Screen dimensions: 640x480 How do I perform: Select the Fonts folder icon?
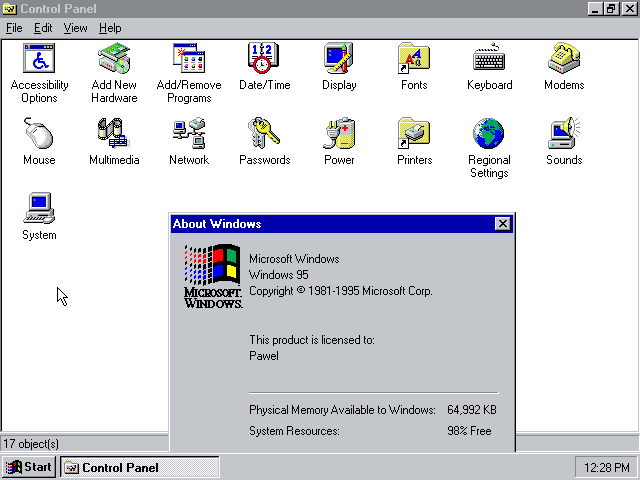point(414,58)
